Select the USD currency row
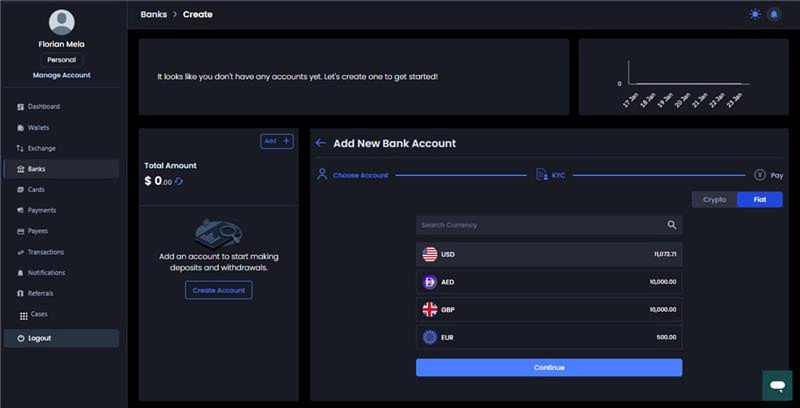The width and height of the screenshot is (800, 408). [549, 254]
